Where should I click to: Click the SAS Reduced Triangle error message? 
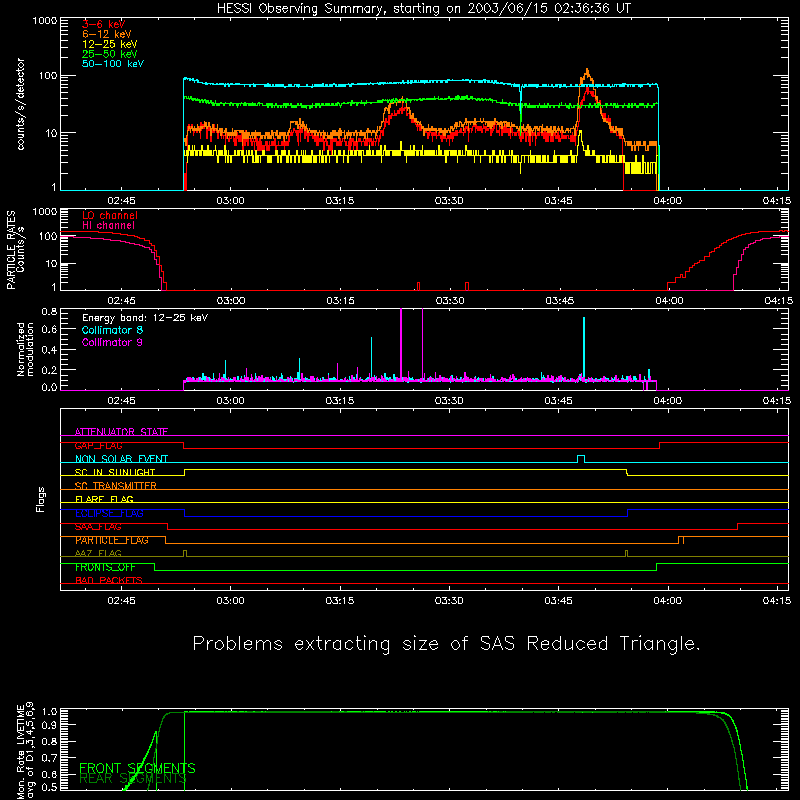[x=446, y=643]
